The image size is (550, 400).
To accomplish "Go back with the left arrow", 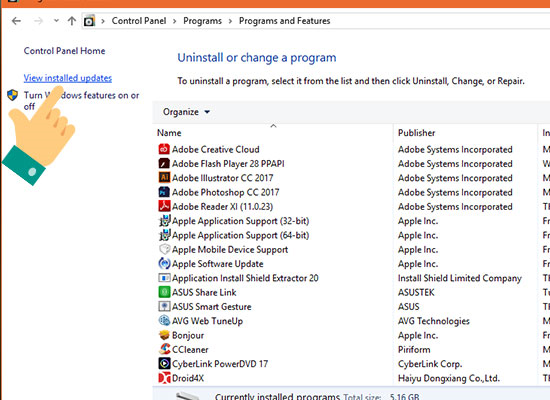I will click(x=16, y=21).
